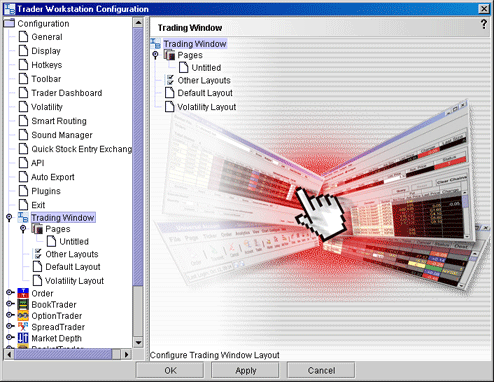Click Other Layouts checklist icon in right panel
The image size is (494, 382).
pos(170,80)
